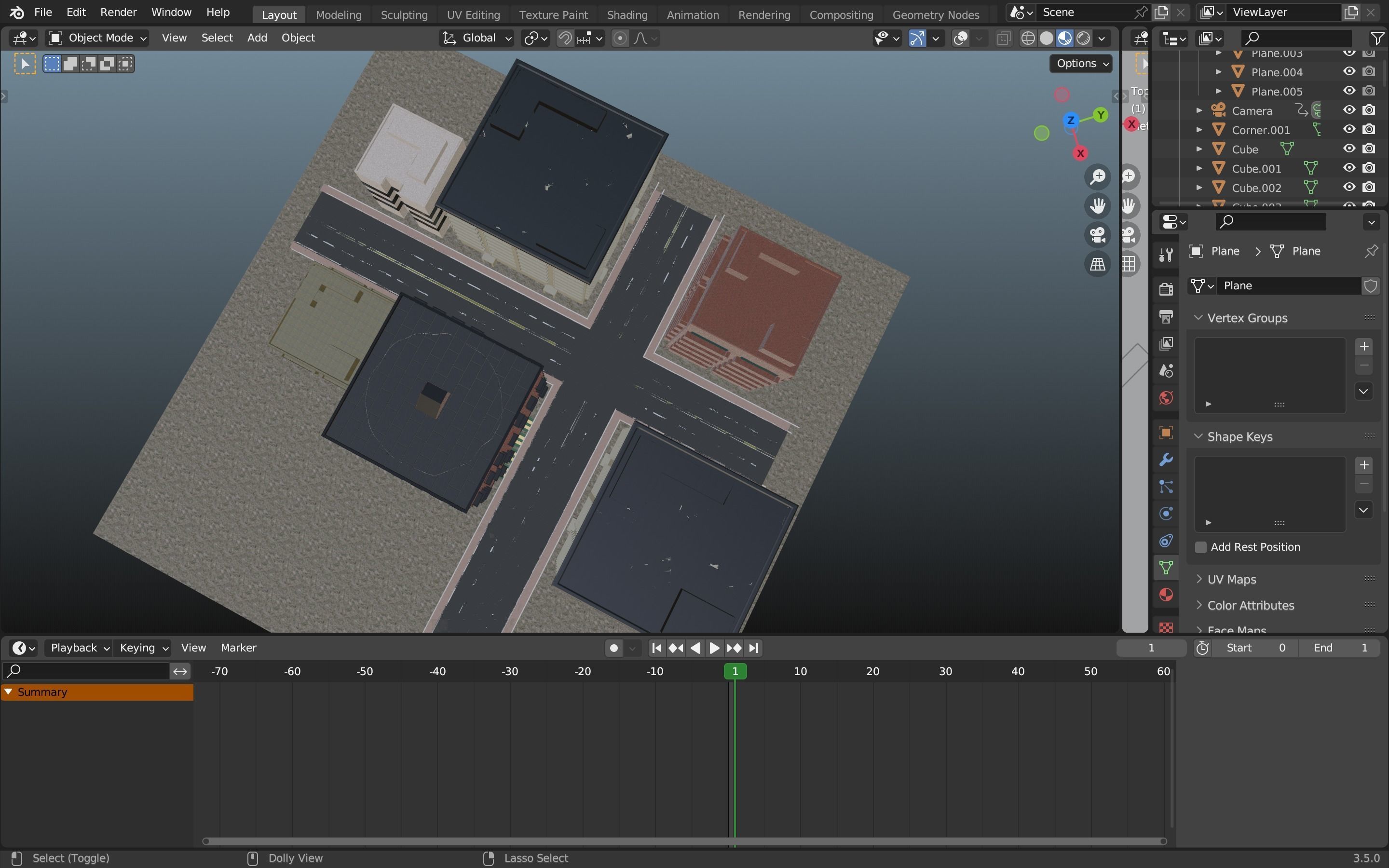Toggle viewport gizmos display button

[x=917, y=38]
